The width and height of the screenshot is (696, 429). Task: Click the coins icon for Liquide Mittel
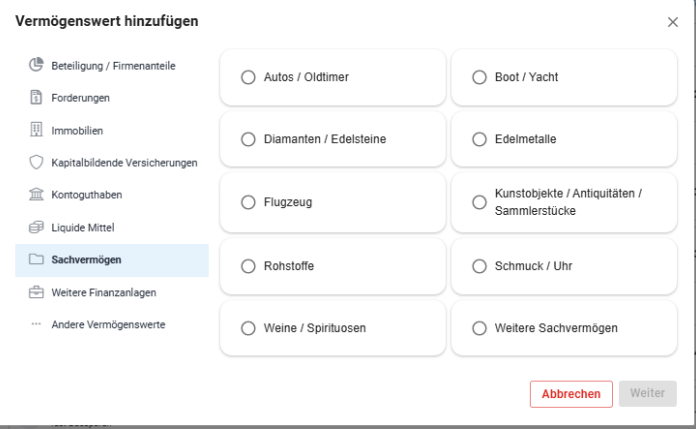coord(36,227)
